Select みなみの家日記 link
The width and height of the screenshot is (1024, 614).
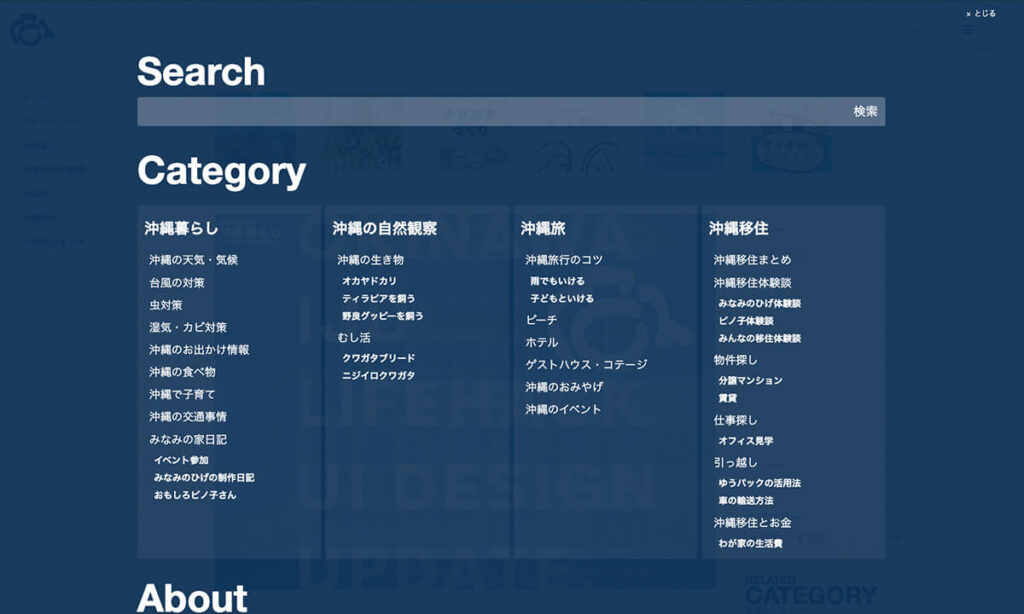pos(188,440)
